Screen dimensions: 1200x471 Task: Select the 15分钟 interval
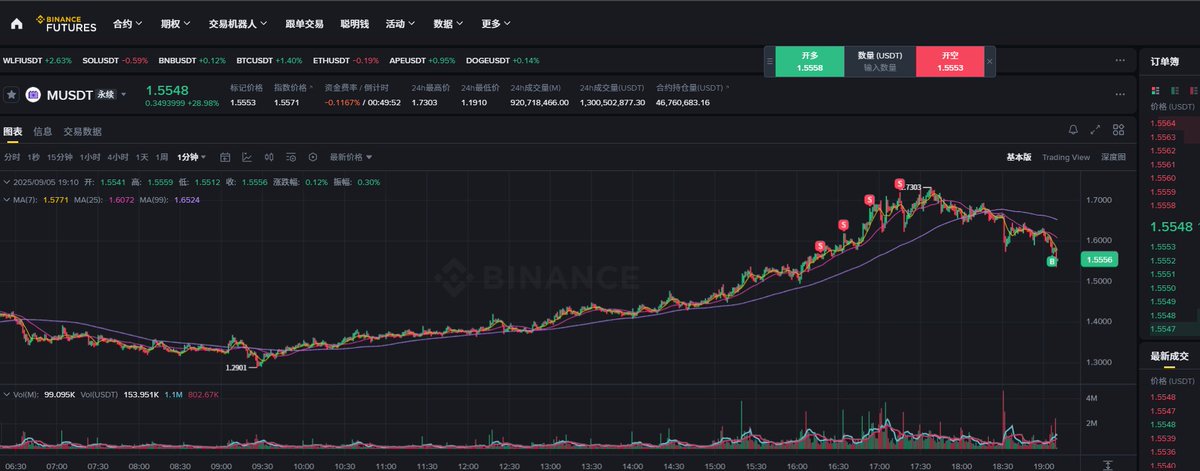pyautogui.click(x=60, y=157)
